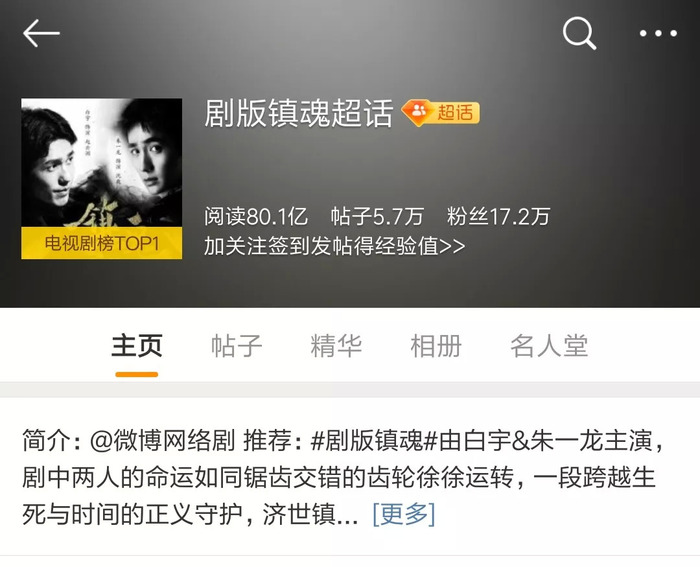
Task: Tap the 阅读80.1亿 read count
Action: (256, 217)
